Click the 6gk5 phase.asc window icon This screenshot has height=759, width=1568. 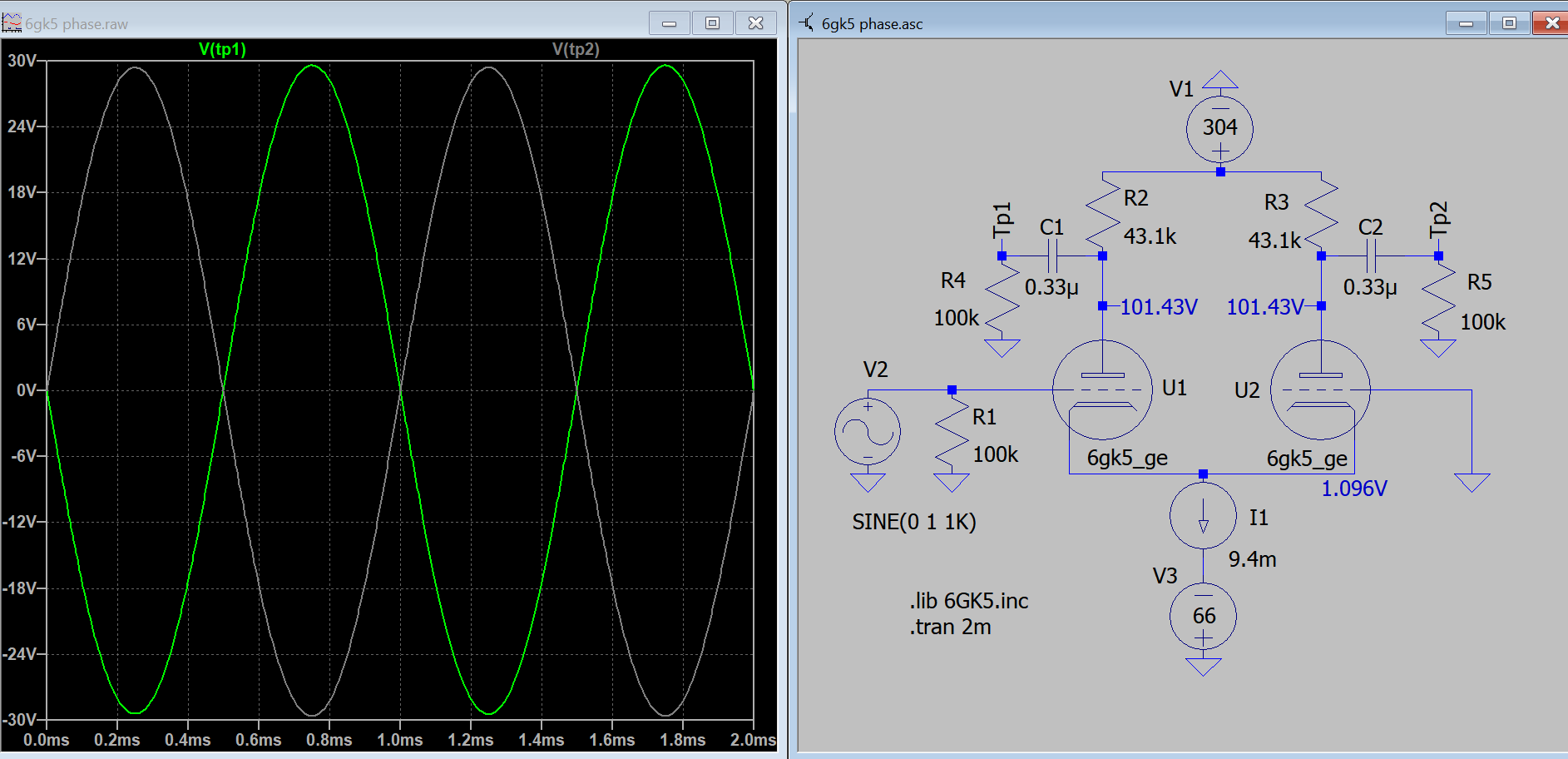pyautogui.click(x=807, y=22)
